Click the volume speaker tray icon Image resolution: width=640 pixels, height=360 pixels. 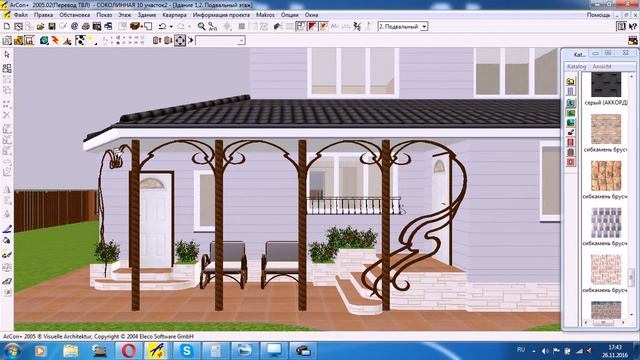click(545, 351)
